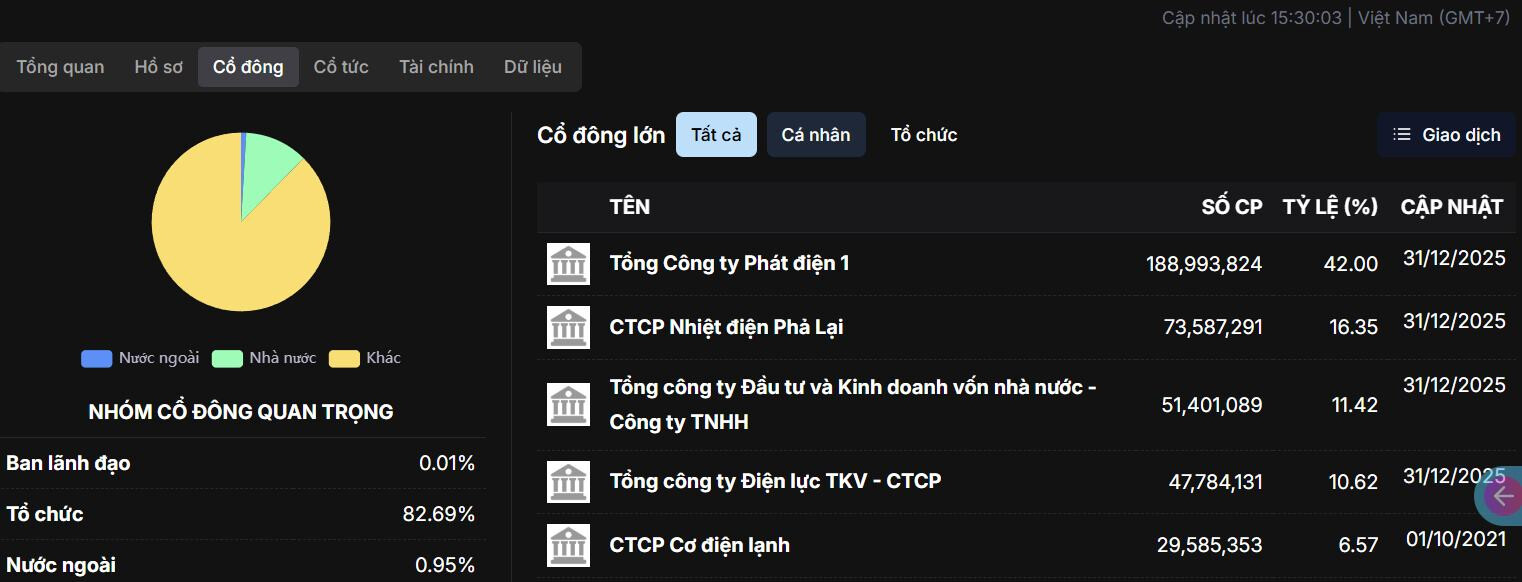Click the list icon in Giao dịch button
This screenshot has height=582, width=1522.
pos(1402,135)
